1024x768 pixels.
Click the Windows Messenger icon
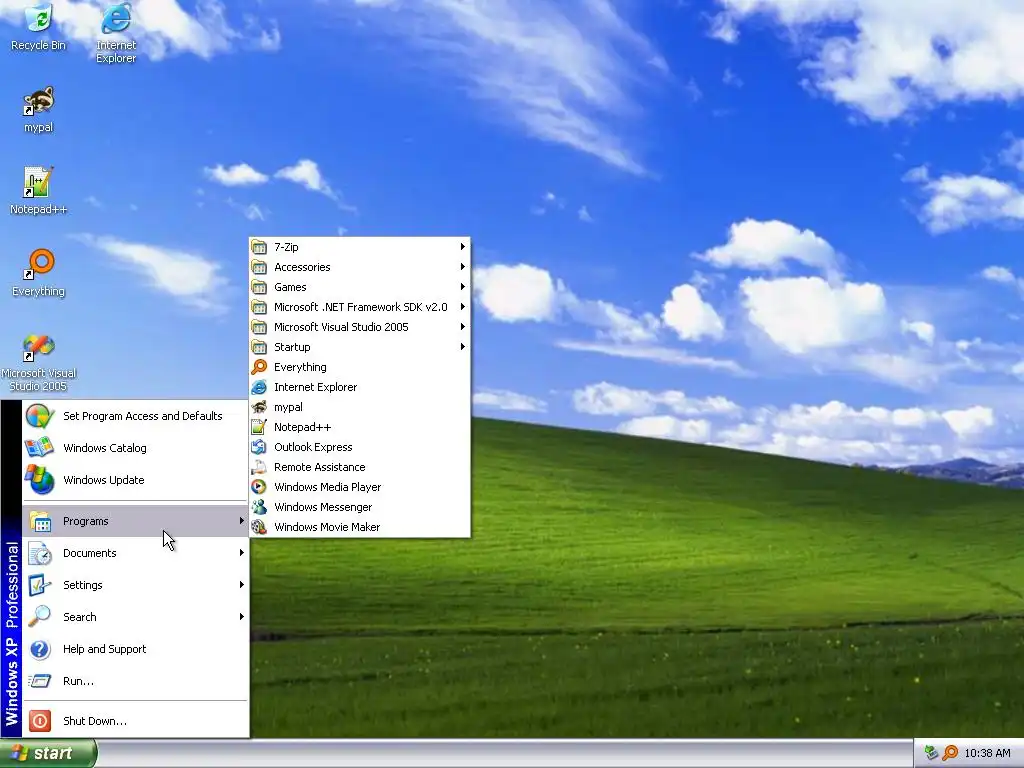(259, 507)
